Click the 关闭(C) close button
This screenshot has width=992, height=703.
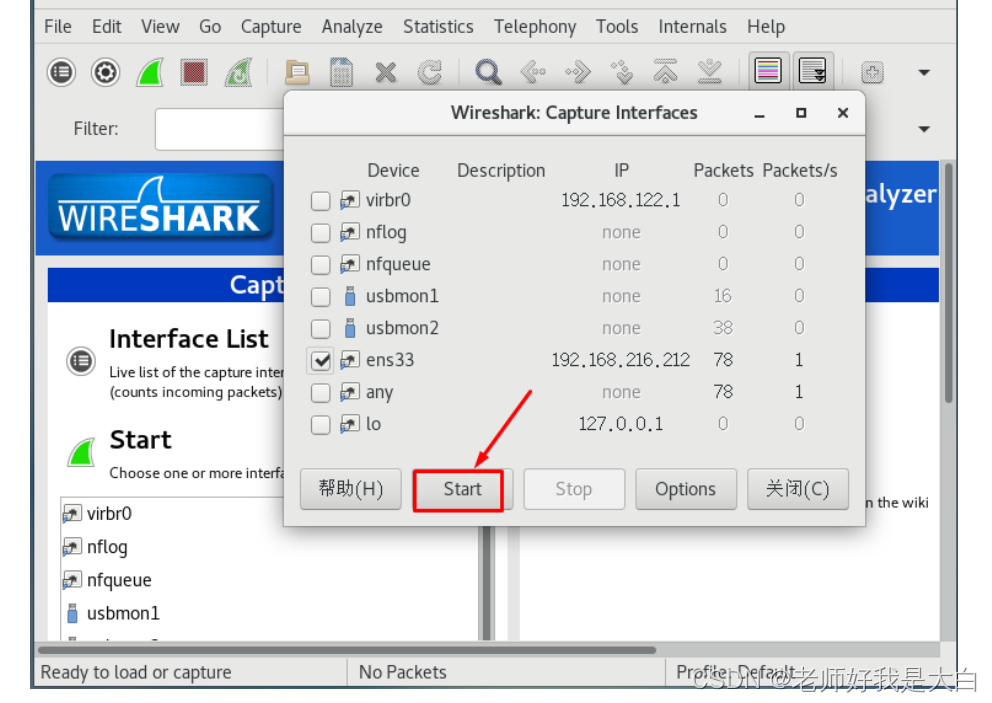coord(798,489)
